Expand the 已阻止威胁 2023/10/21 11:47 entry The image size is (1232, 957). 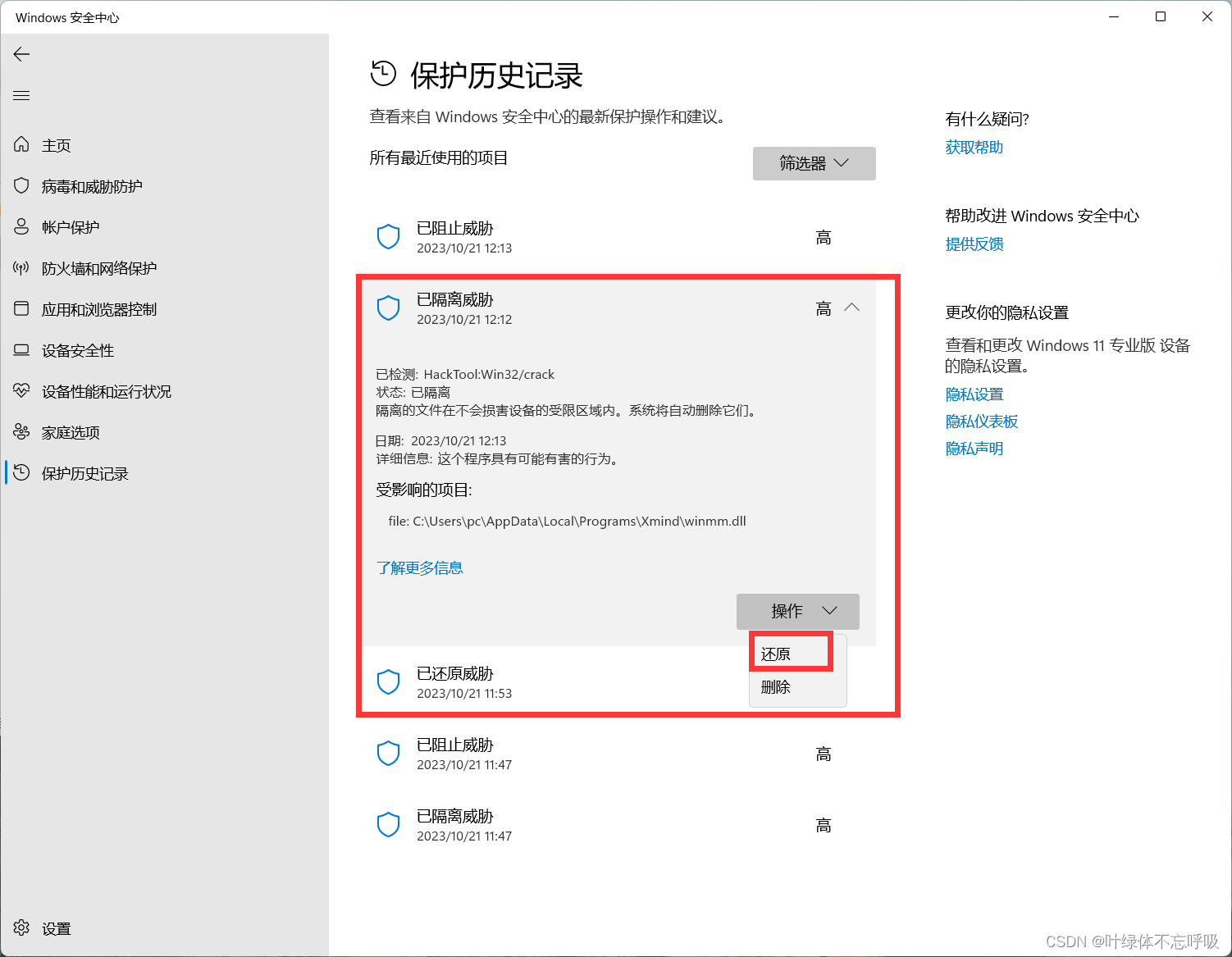[618, 754]
